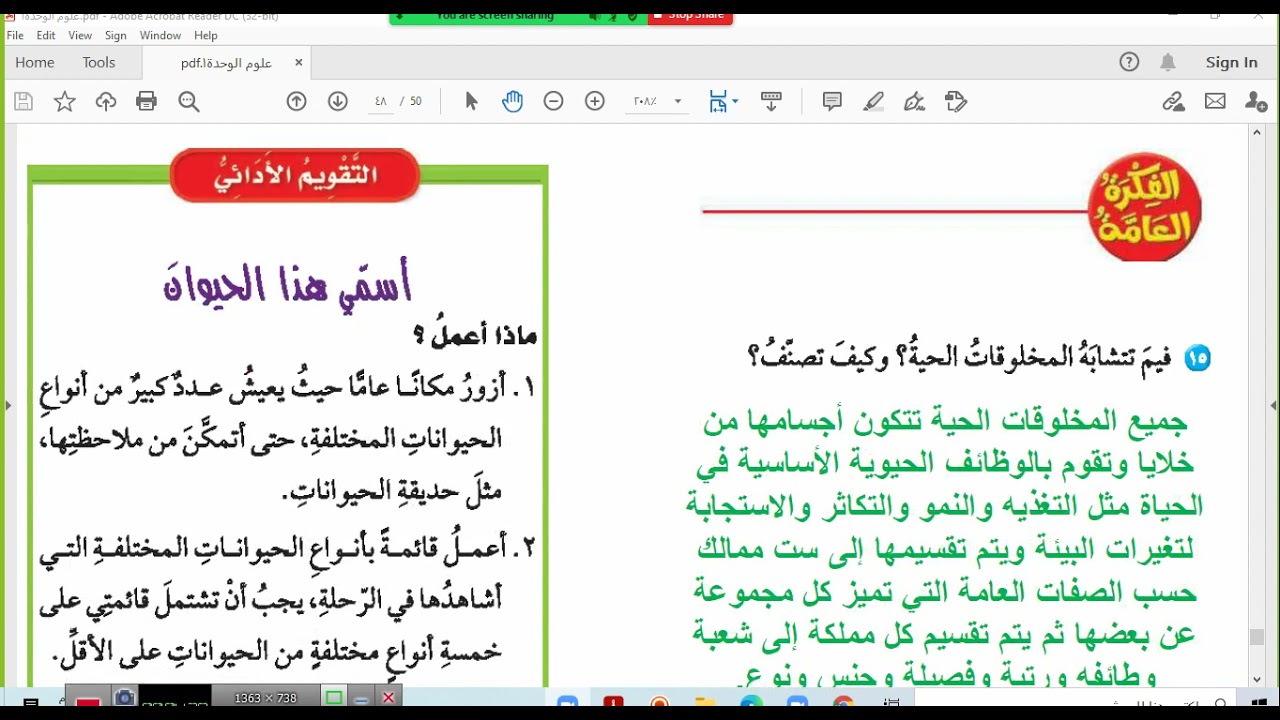Switch to the Home tab

click(35, 62)
